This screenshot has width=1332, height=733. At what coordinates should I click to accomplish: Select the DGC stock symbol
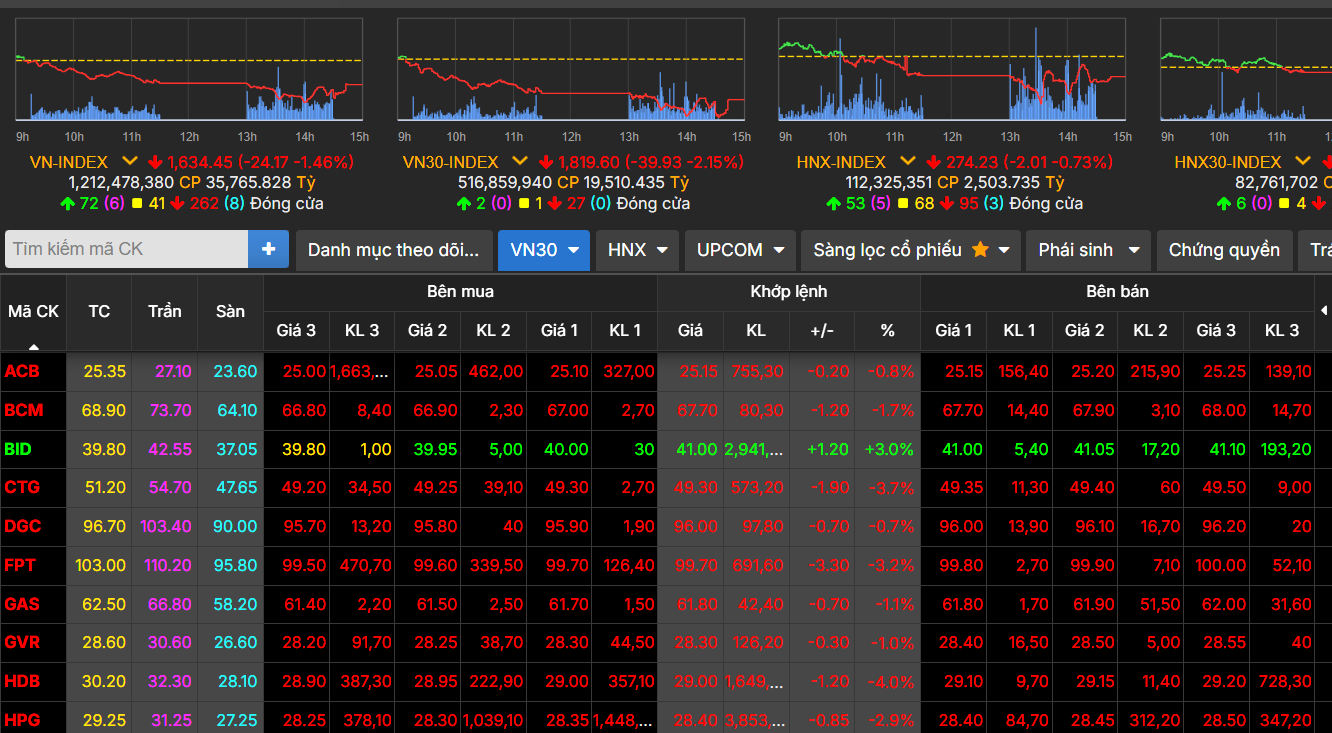point(22,526)
